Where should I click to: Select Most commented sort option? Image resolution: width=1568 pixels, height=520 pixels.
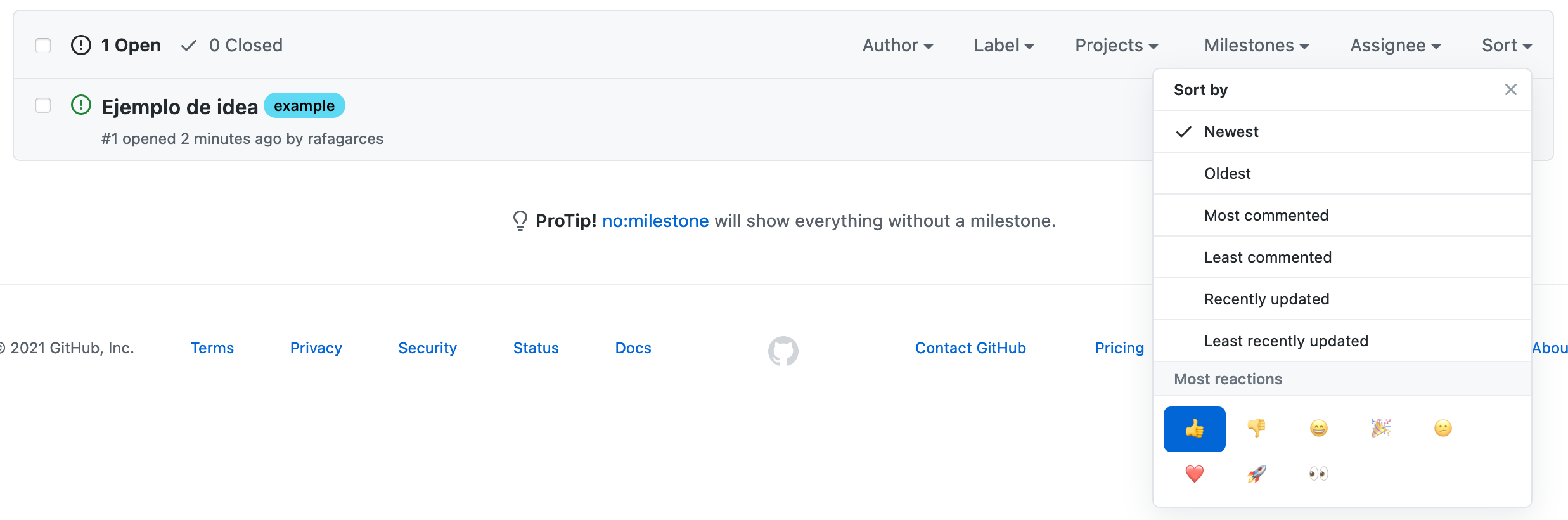coord(1266,215)
